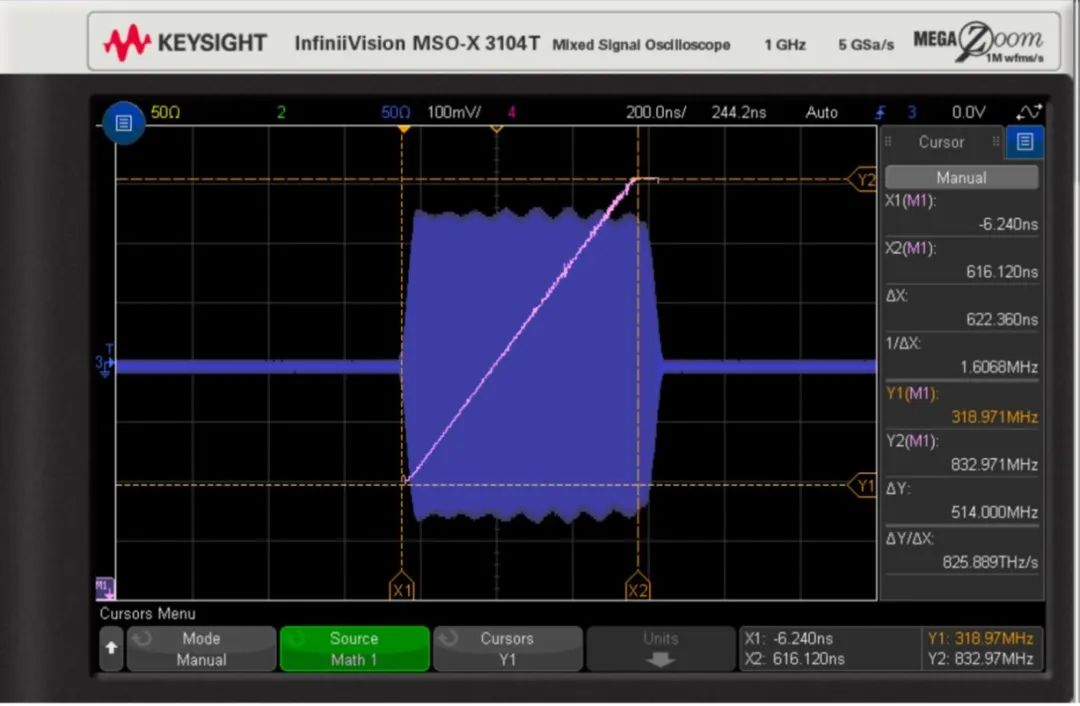Click the Y1 value 318.971MHz

click(995, 417)
